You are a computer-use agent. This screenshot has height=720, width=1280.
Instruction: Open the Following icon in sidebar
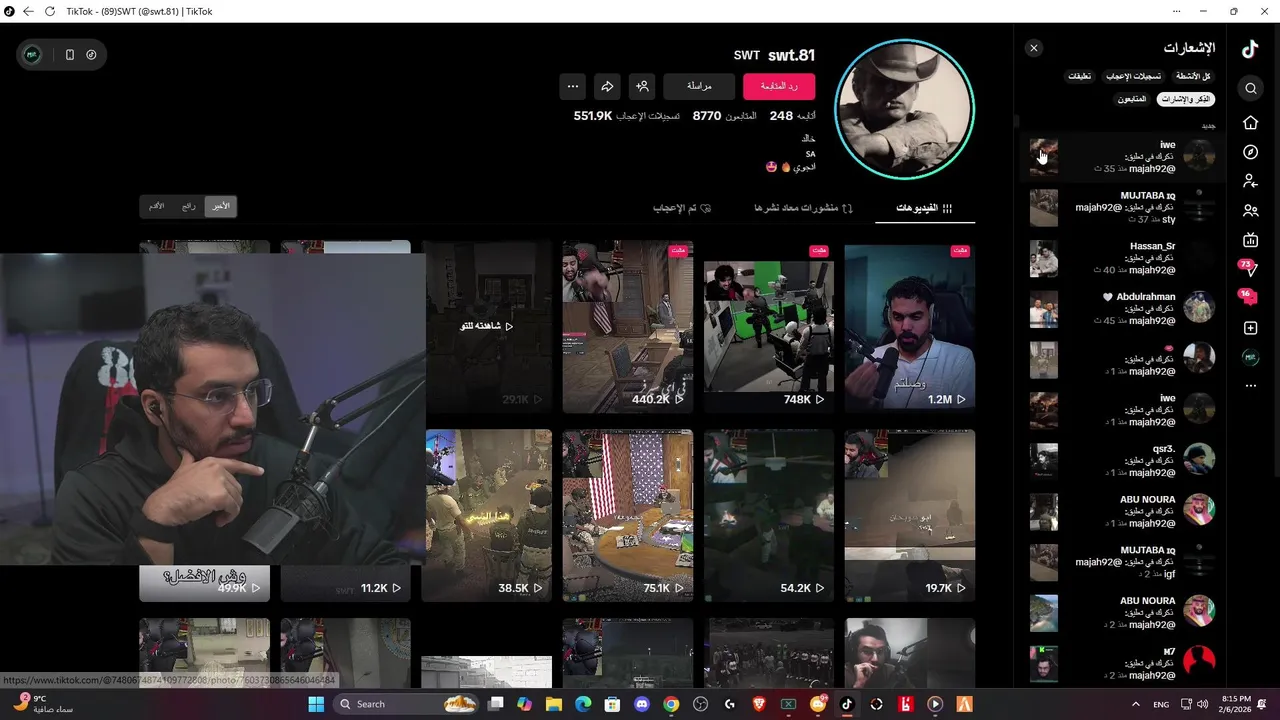pyautogui.click(x=1250, y=181)
